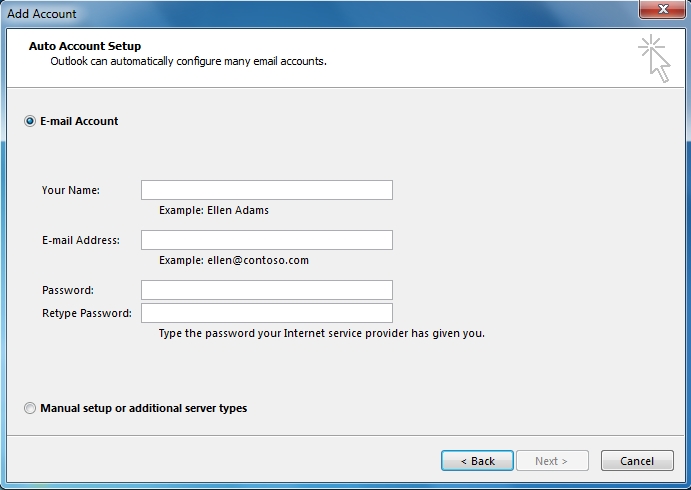Click the Auto Account Setup heading
This screenshot has height=490, width=691.
pos(85,46)
